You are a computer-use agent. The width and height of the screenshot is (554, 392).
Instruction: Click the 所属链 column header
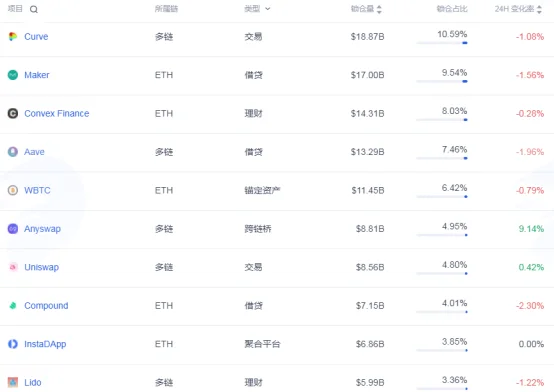pyautogui.click(x=166, y=9)
